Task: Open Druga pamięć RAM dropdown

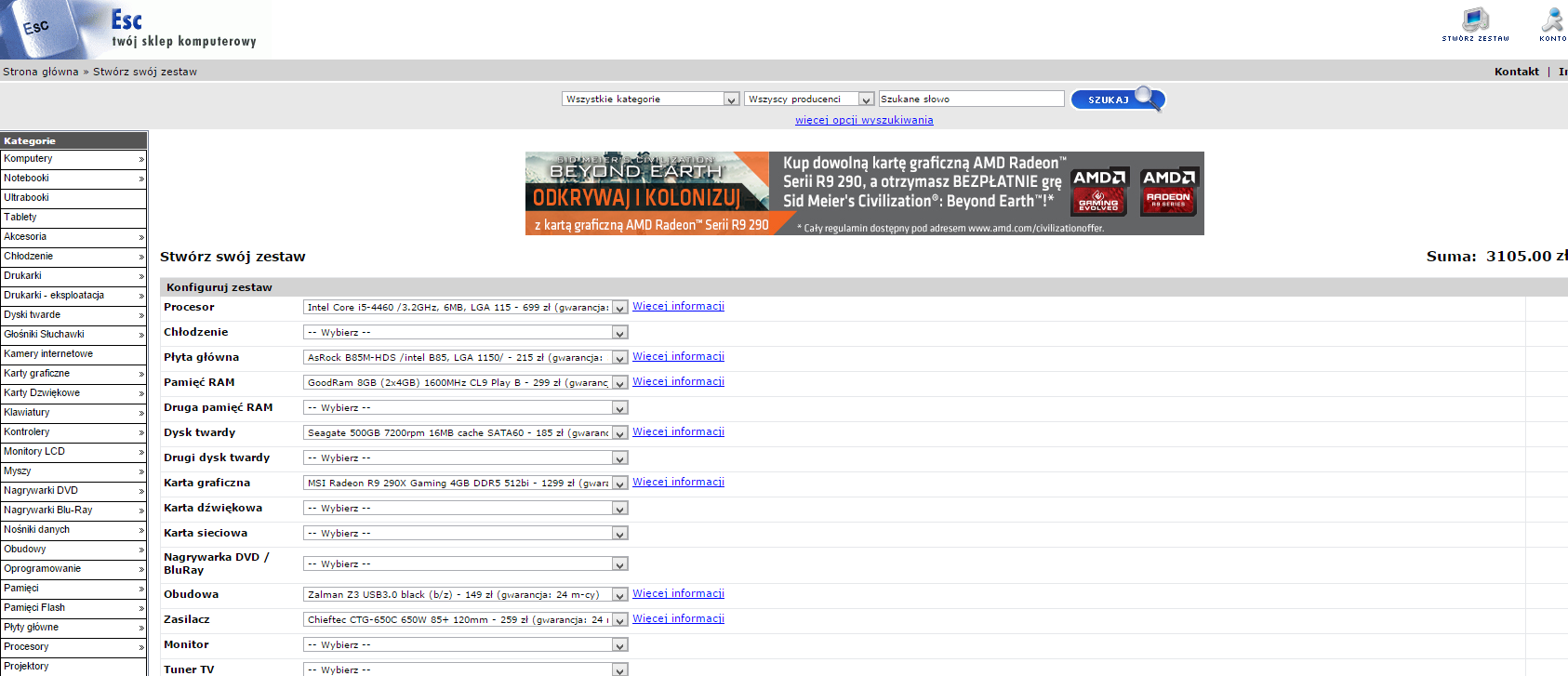Action: coord(466,407)
